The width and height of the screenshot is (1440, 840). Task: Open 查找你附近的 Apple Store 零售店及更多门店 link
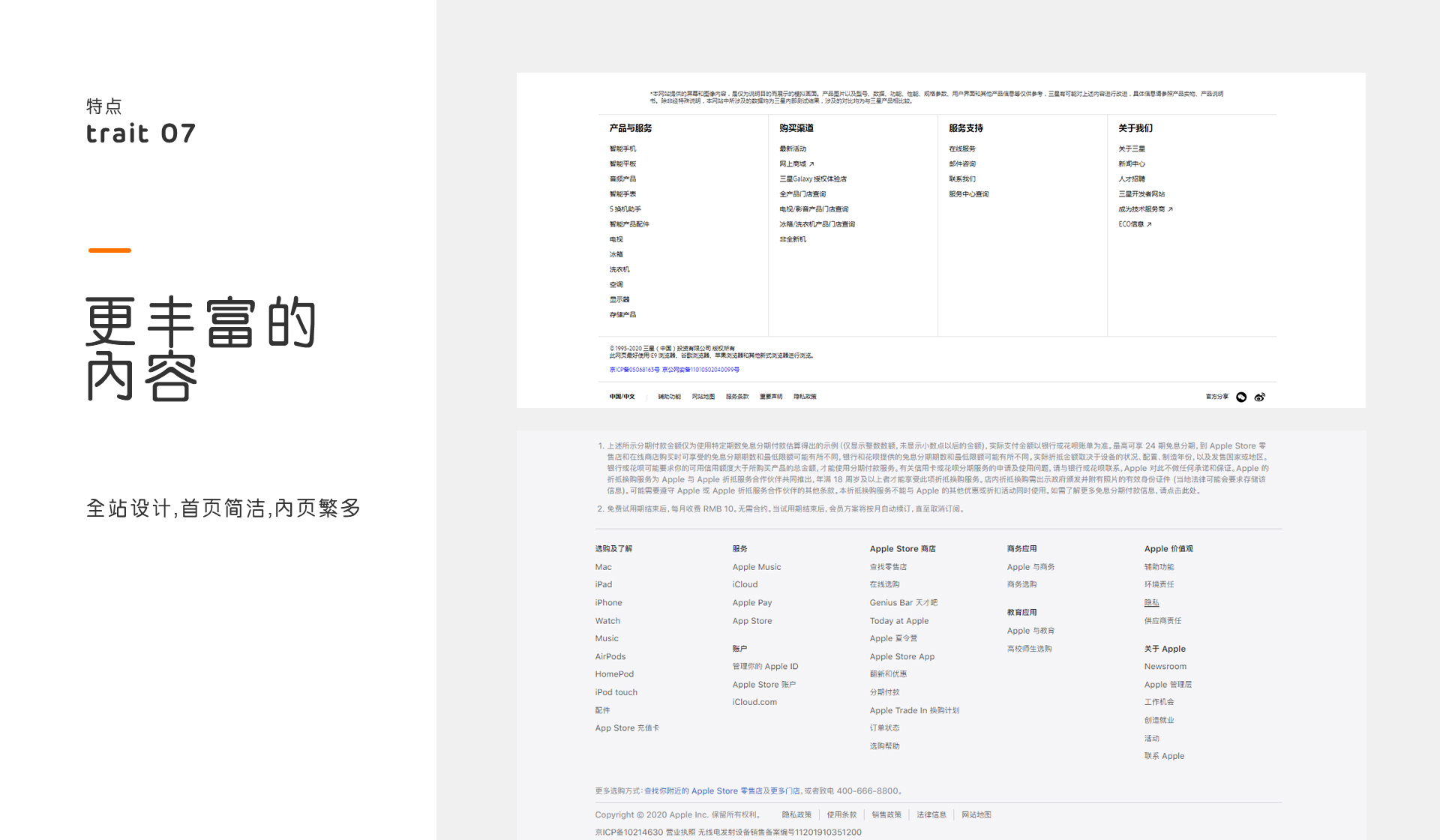[721, 790]
